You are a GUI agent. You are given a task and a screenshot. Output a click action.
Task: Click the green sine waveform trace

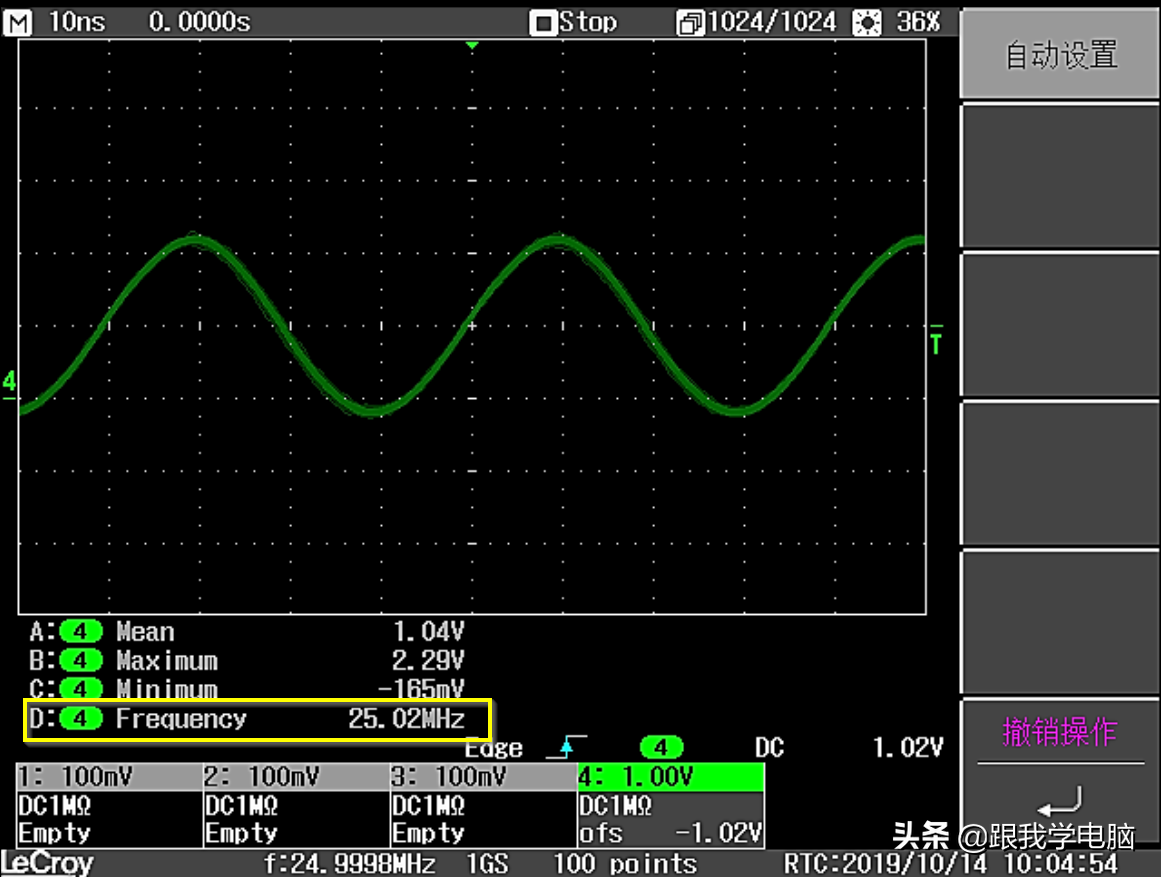[x=472, y=324]
